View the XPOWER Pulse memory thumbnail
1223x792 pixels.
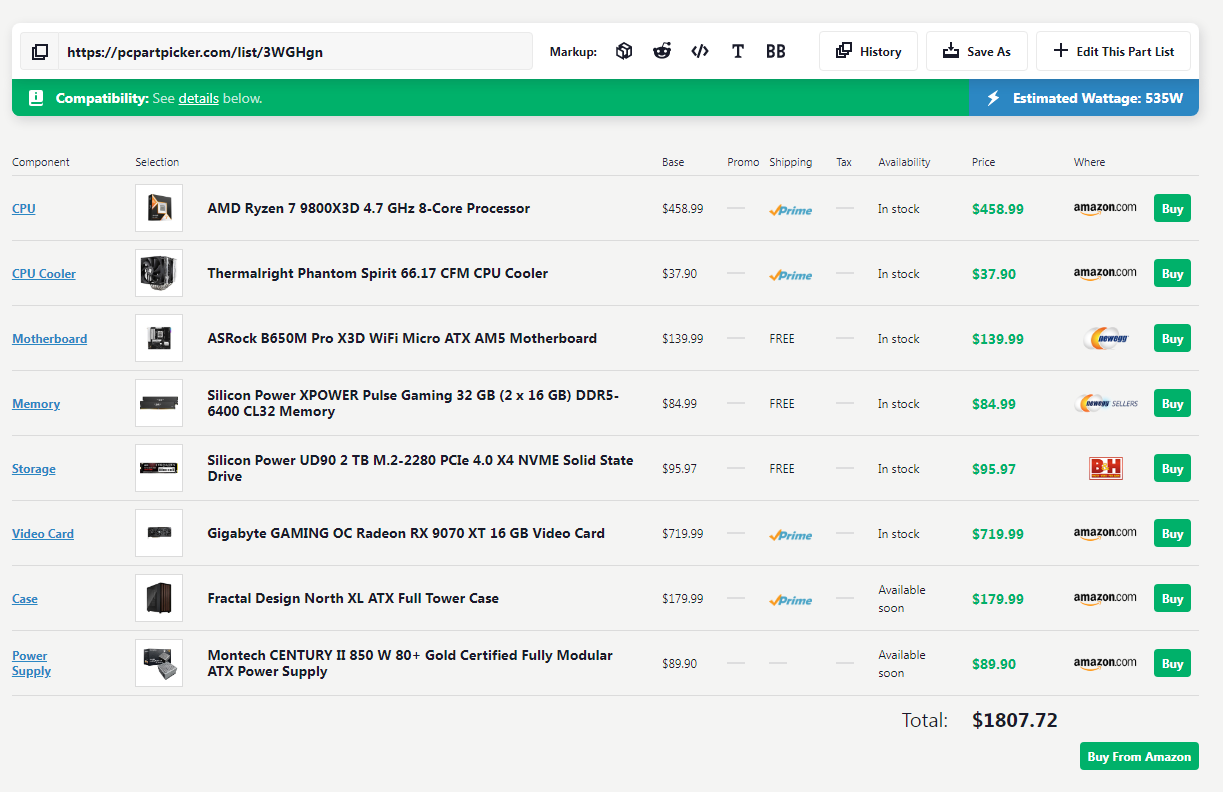pos(159,403)
